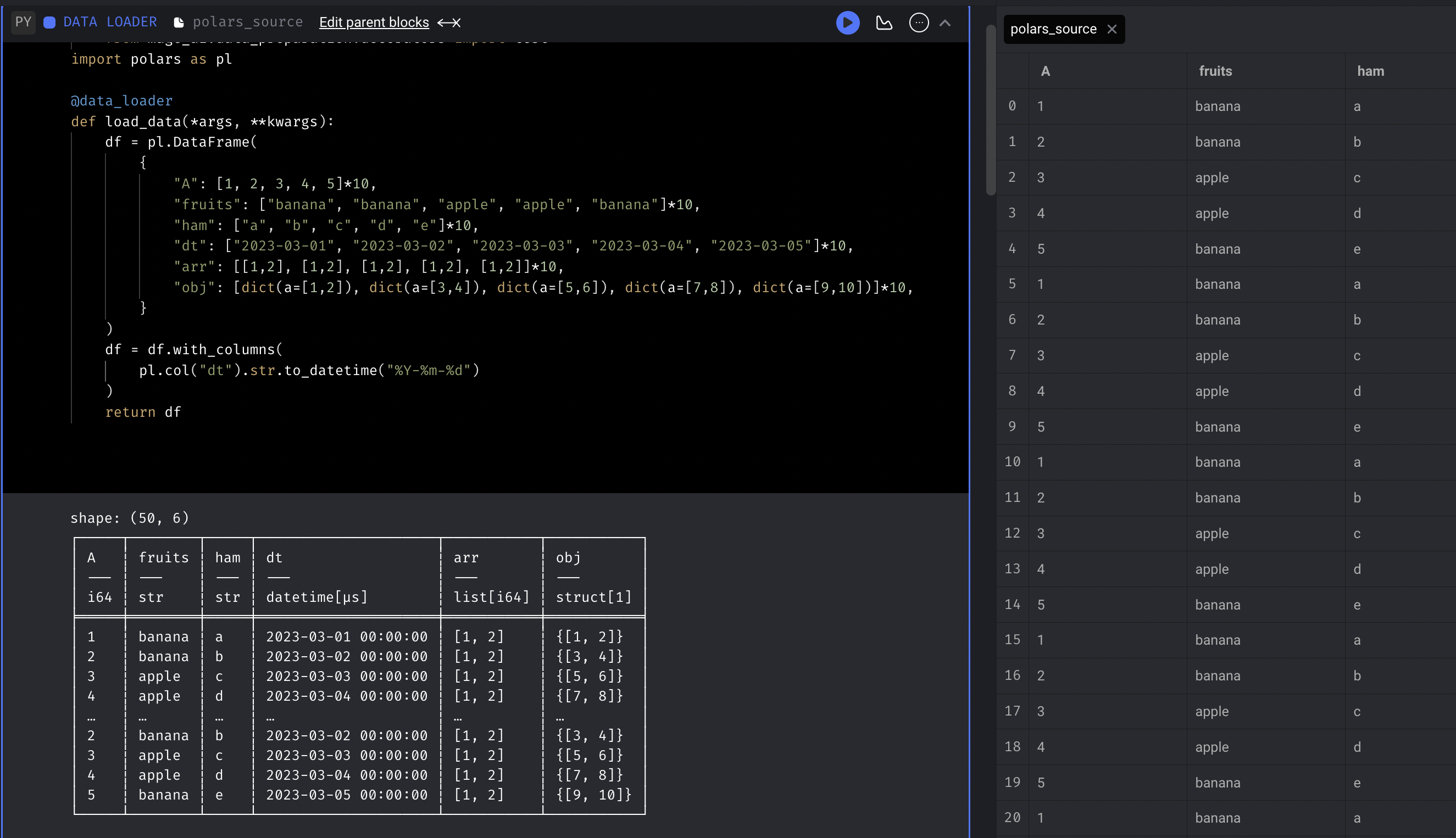Open Edit parent blocks link

click(374, 23)
